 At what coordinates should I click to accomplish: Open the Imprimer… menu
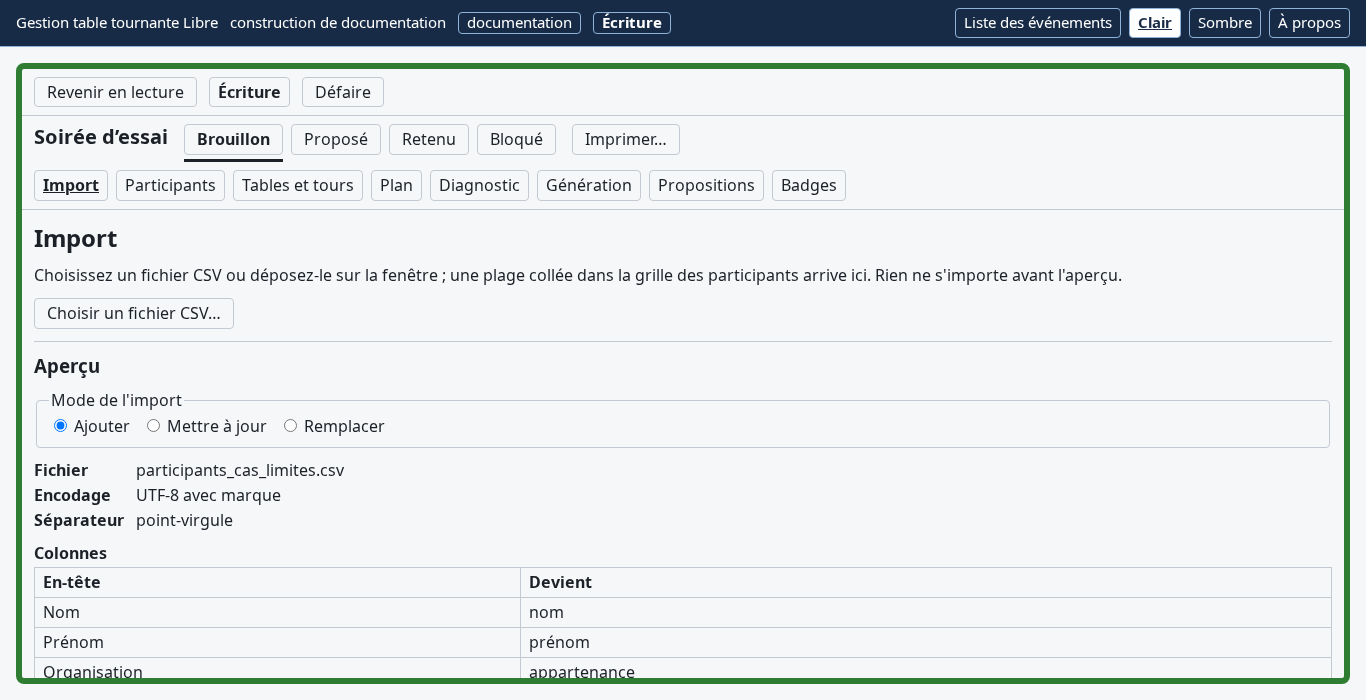point(626,139)
